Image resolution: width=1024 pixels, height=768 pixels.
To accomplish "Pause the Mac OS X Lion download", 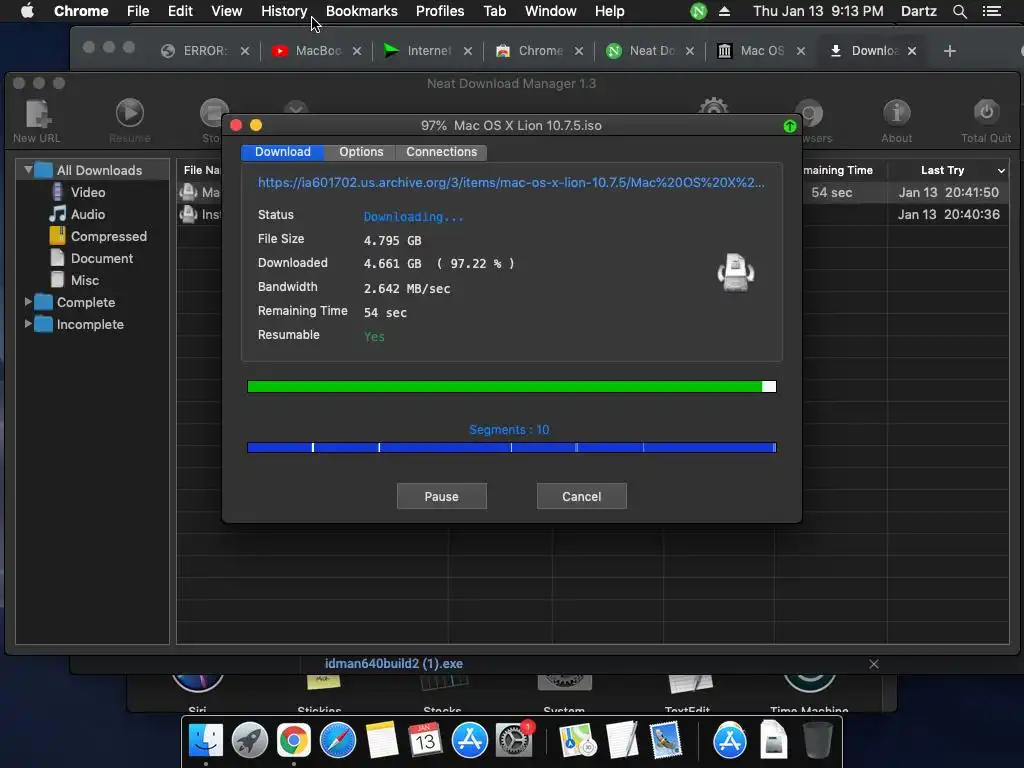I will click(x=441, y=496).
